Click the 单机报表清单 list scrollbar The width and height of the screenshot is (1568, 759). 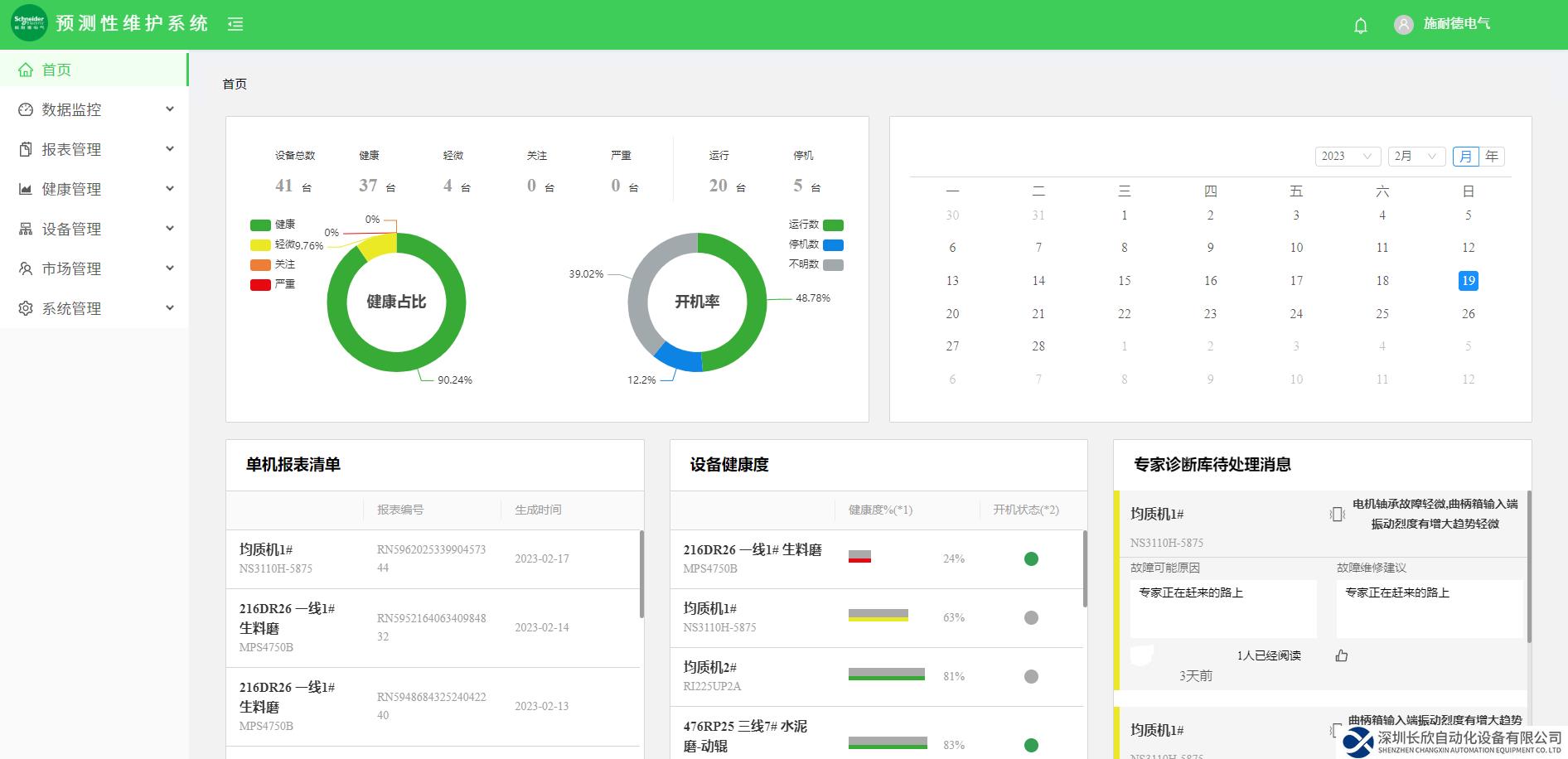(x=641, y=574)
